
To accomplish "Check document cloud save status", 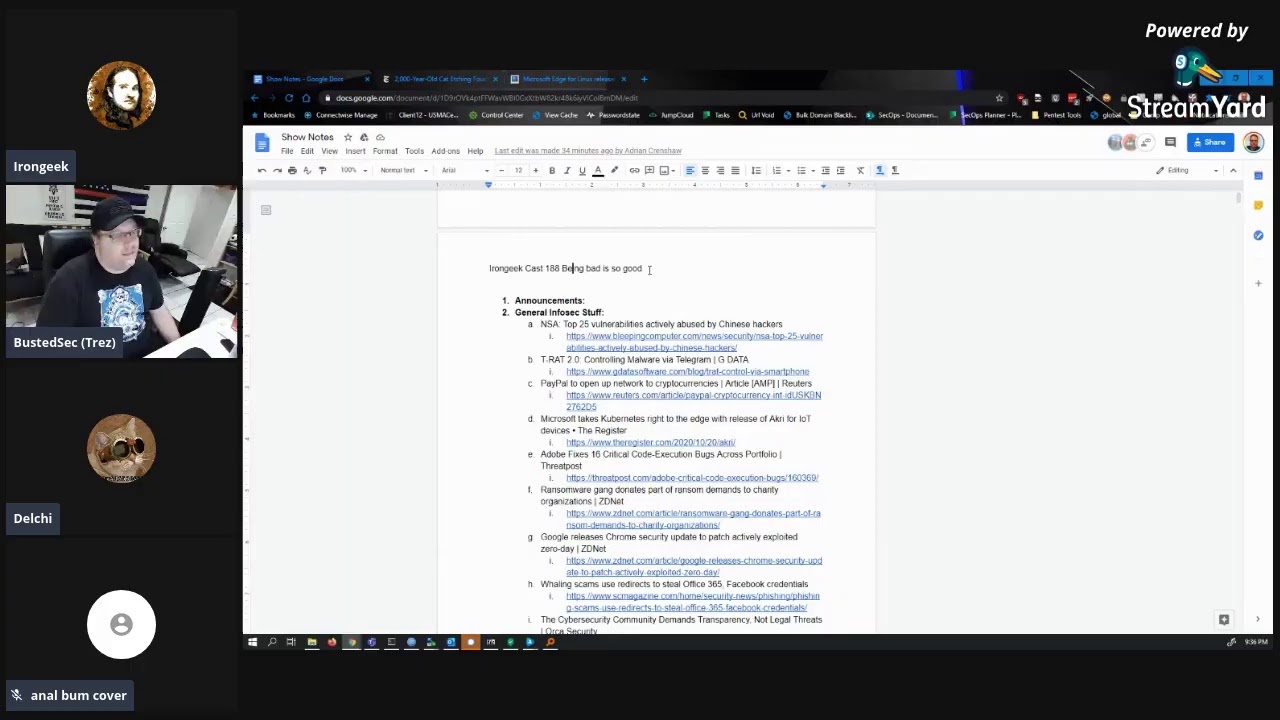I will pos(380,137).
